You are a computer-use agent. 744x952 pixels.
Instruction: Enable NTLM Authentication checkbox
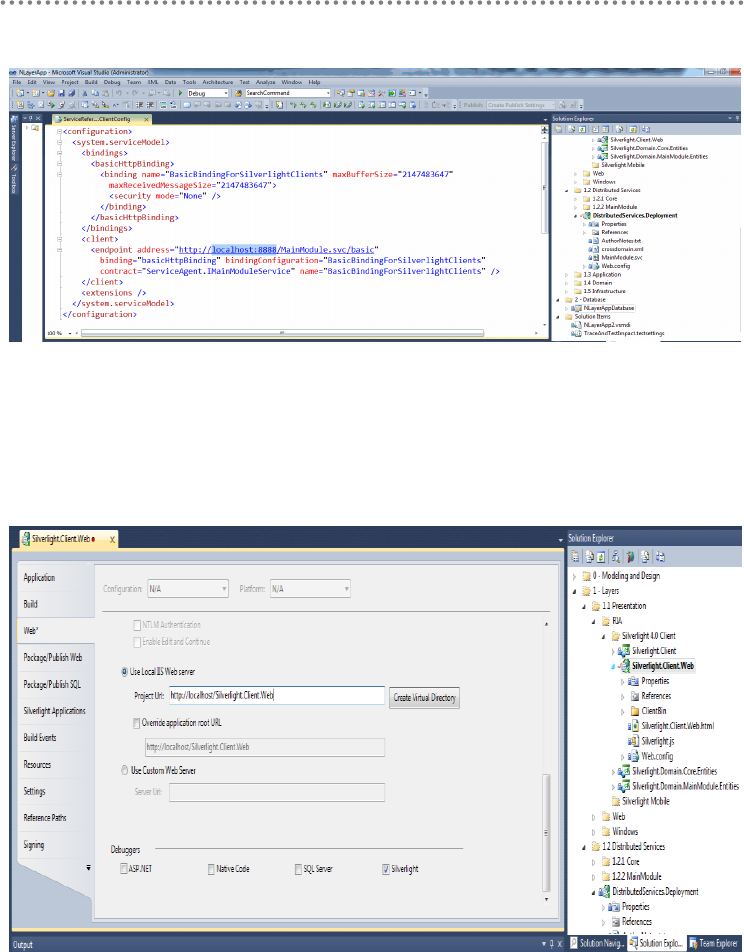click(137, 625)
